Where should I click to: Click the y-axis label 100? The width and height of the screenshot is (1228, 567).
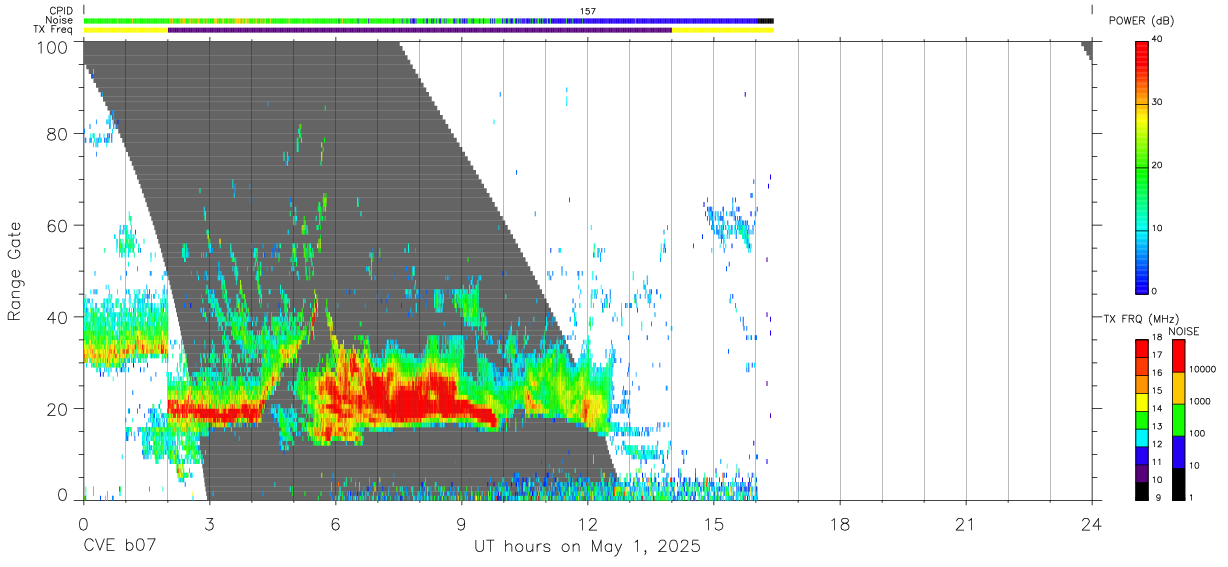click(50, 47)
